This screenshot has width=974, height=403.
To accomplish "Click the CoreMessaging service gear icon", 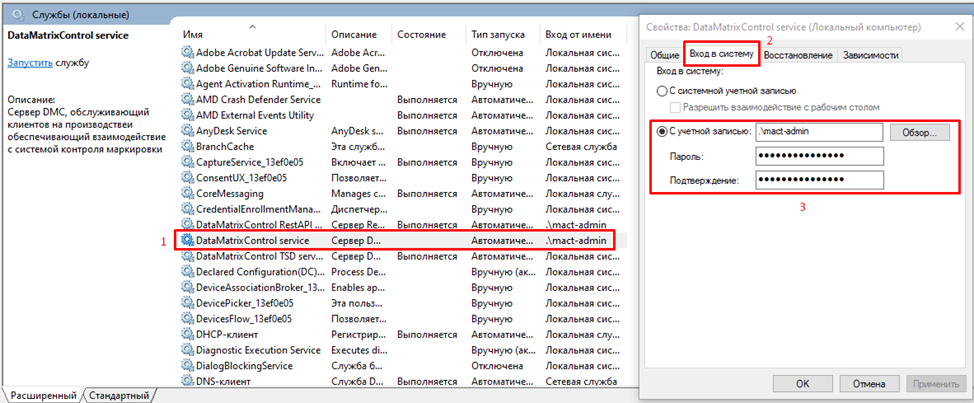I will tap(188, 194).
